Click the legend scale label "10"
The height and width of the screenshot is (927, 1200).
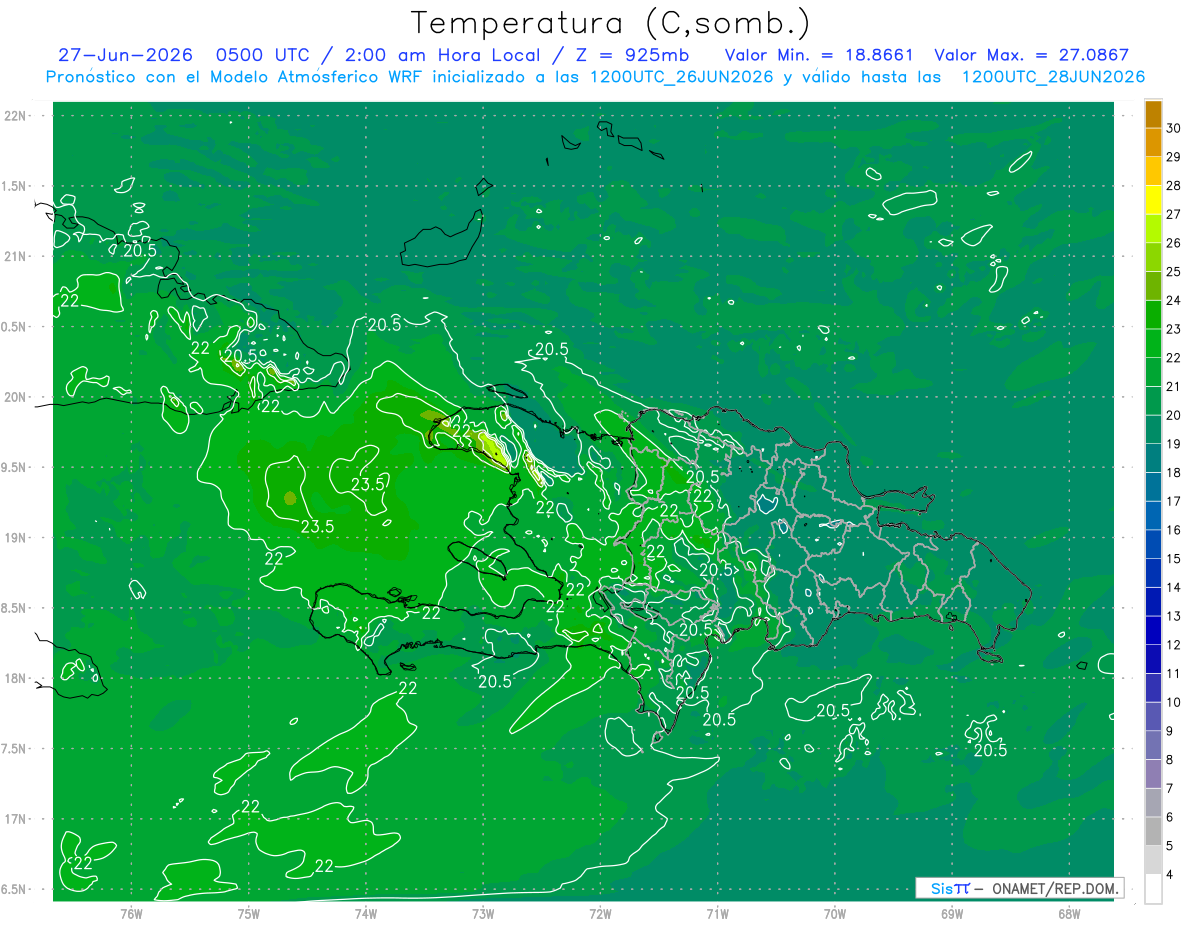(1175, 702)
